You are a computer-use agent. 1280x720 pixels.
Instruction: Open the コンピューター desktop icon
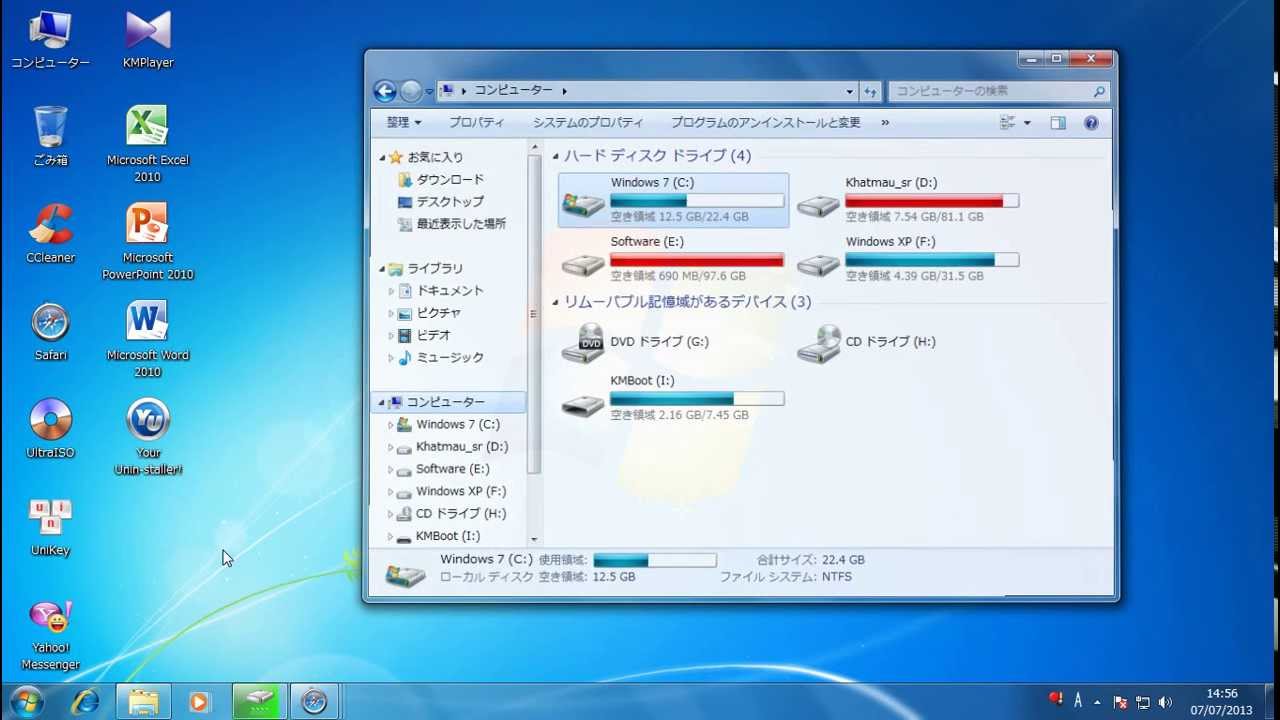[x=50, y=40]
